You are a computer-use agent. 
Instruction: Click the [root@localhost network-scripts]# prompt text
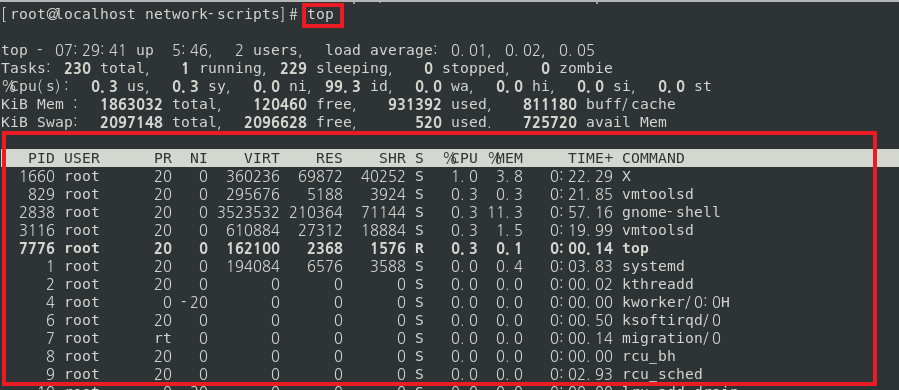click(149, 14)
